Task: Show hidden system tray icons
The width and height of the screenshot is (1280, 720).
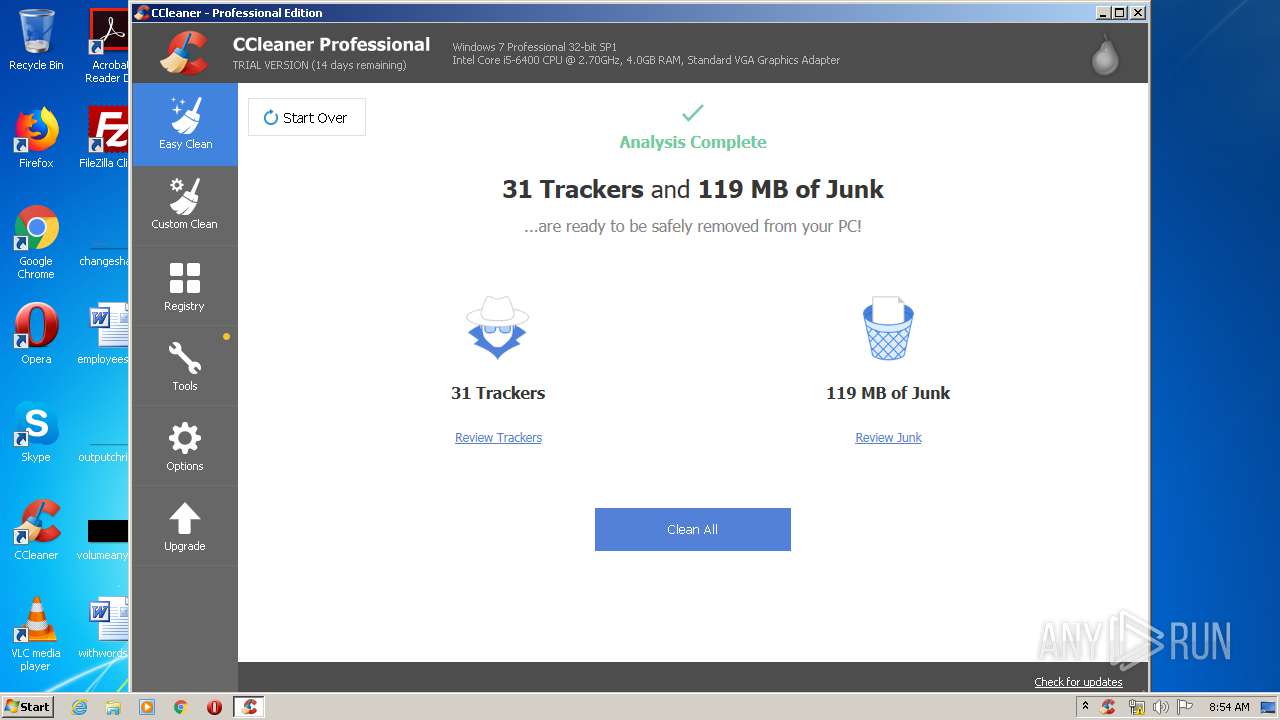Action: pyautogui.click(x=1085, y=707)
